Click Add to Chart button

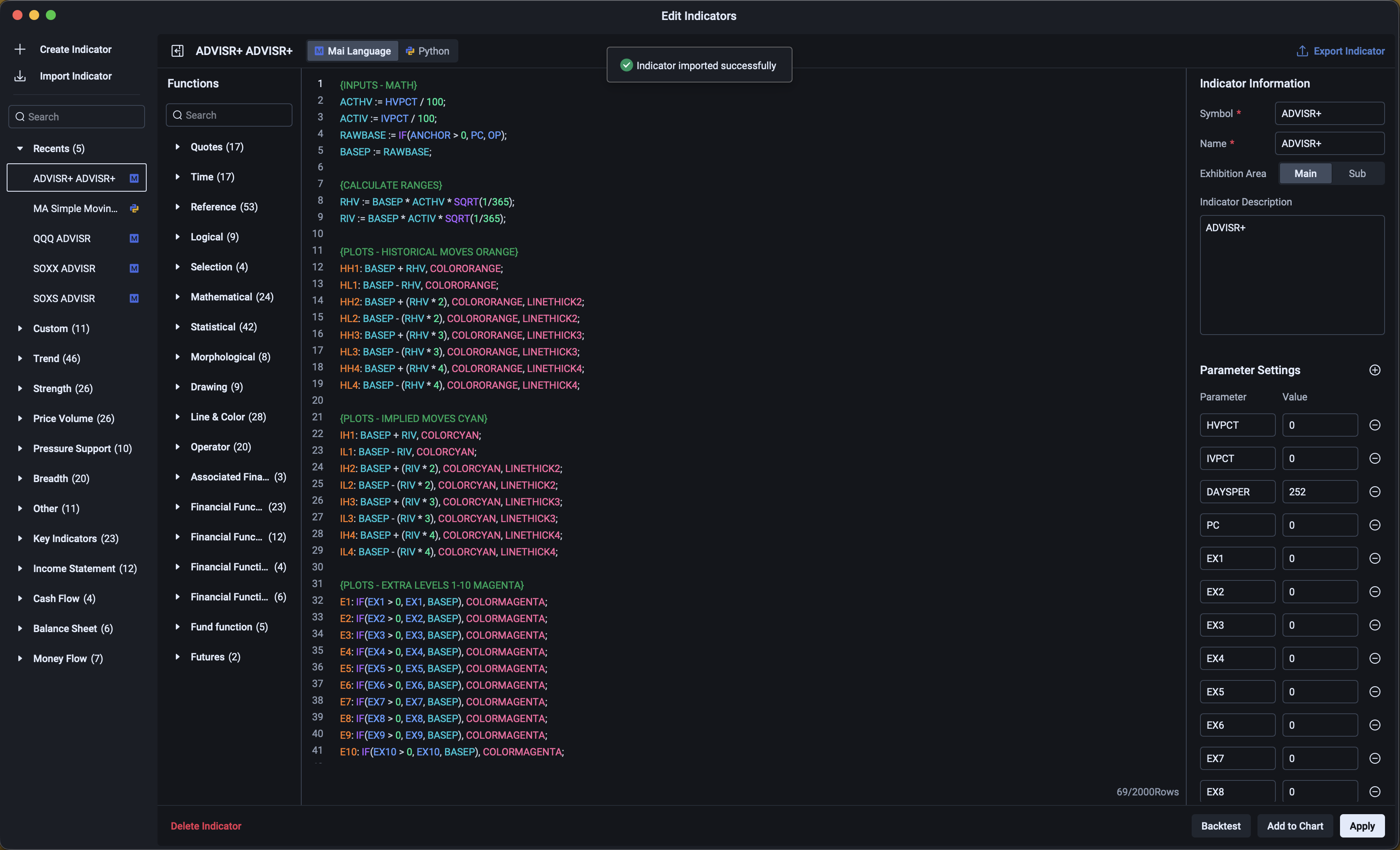coord(1295,826)
